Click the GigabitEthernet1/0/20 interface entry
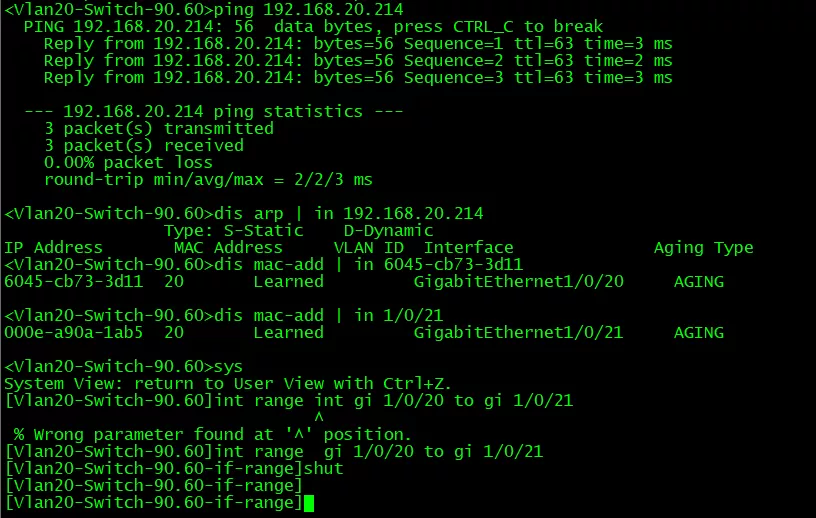Image resolution: width=816 pixels, height=518 pixels. [x=518, y=282]
